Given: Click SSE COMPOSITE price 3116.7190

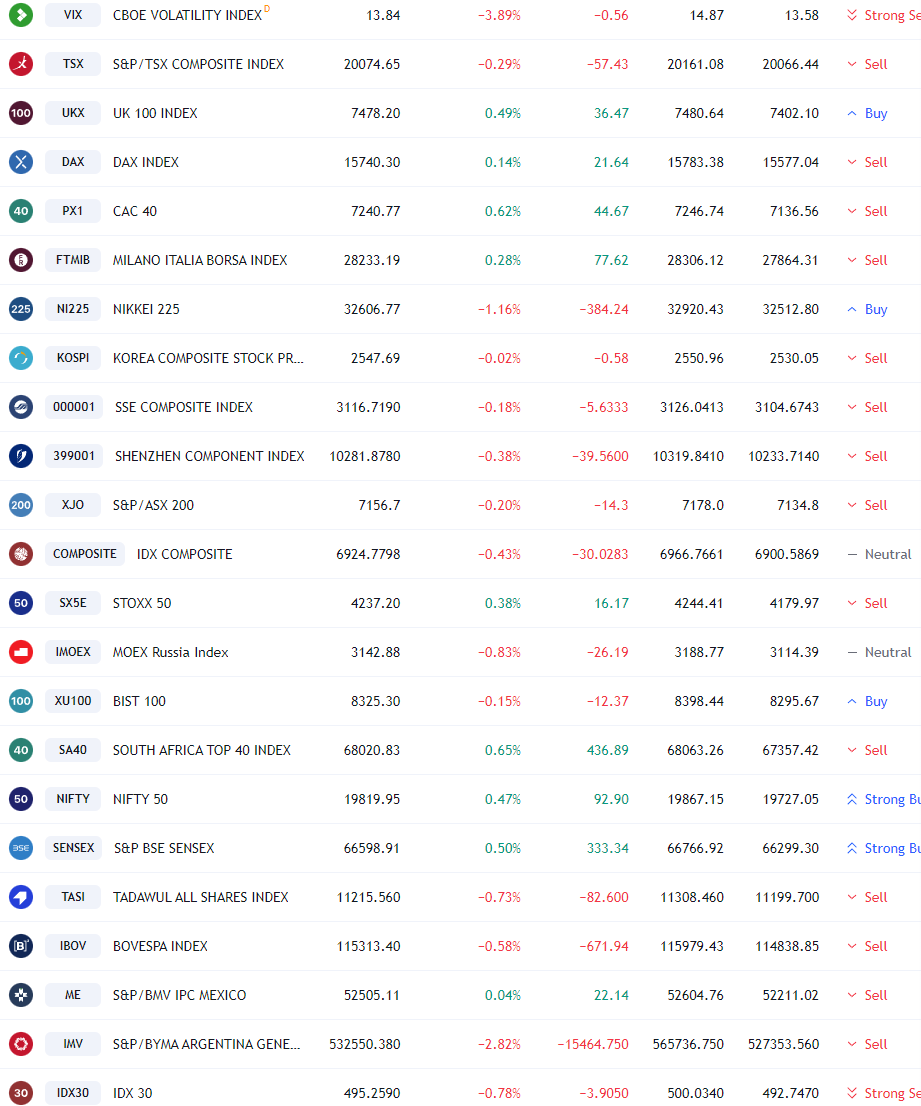Looking at the screenshot, I should (x=368, y=408).
